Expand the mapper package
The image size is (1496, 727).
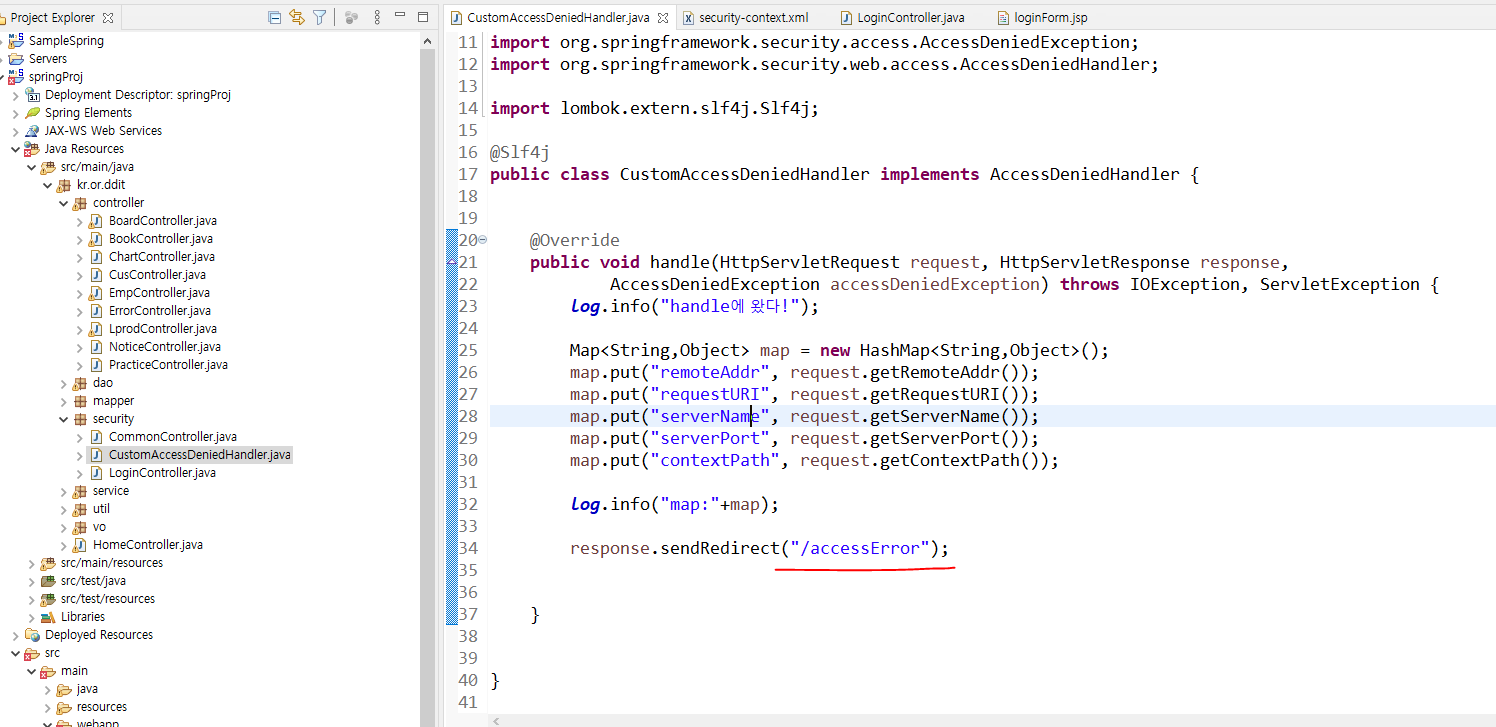(x=64, y=401)
